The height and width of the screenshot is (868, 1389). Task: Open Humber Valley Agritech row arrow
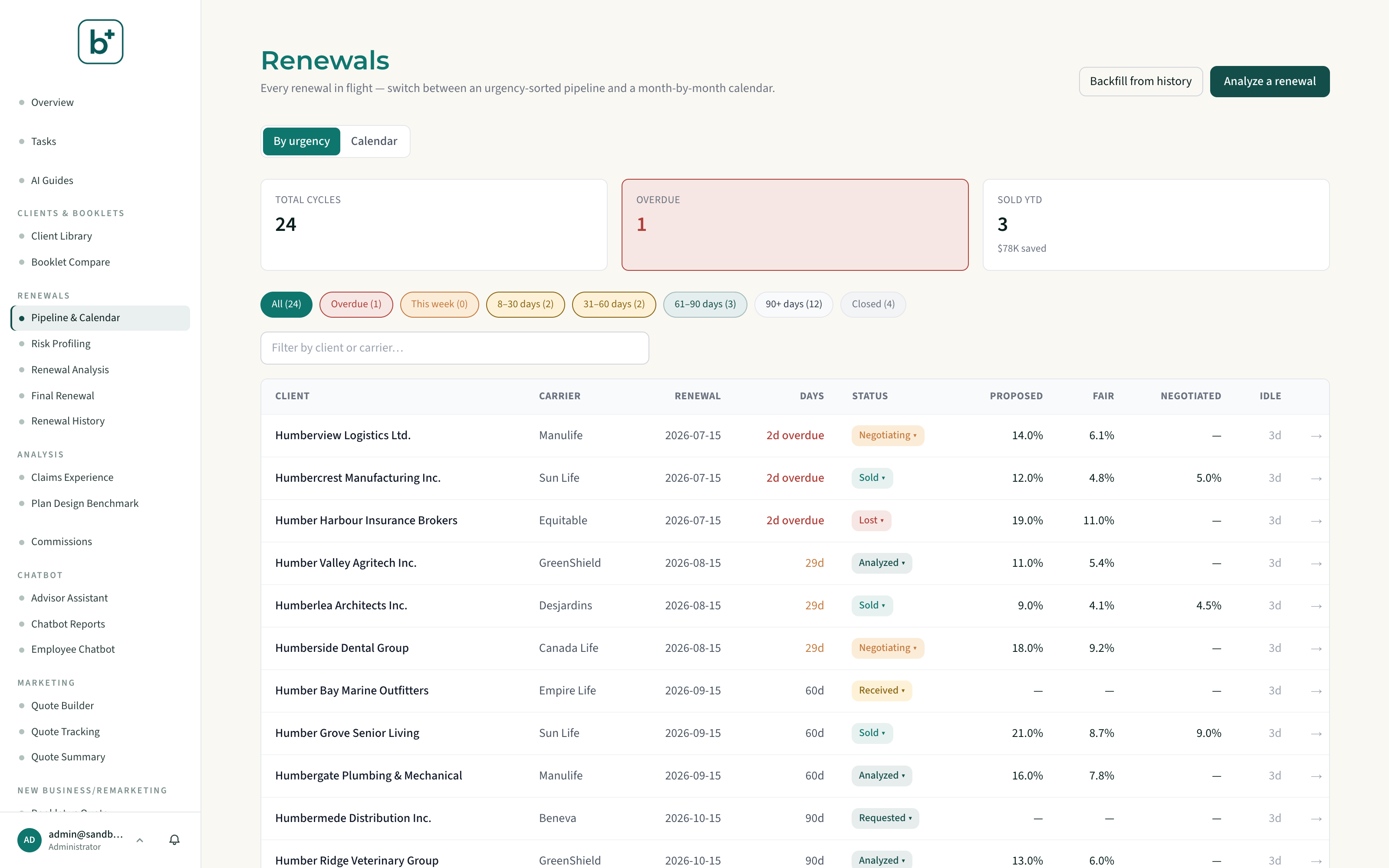(1316, 563)
